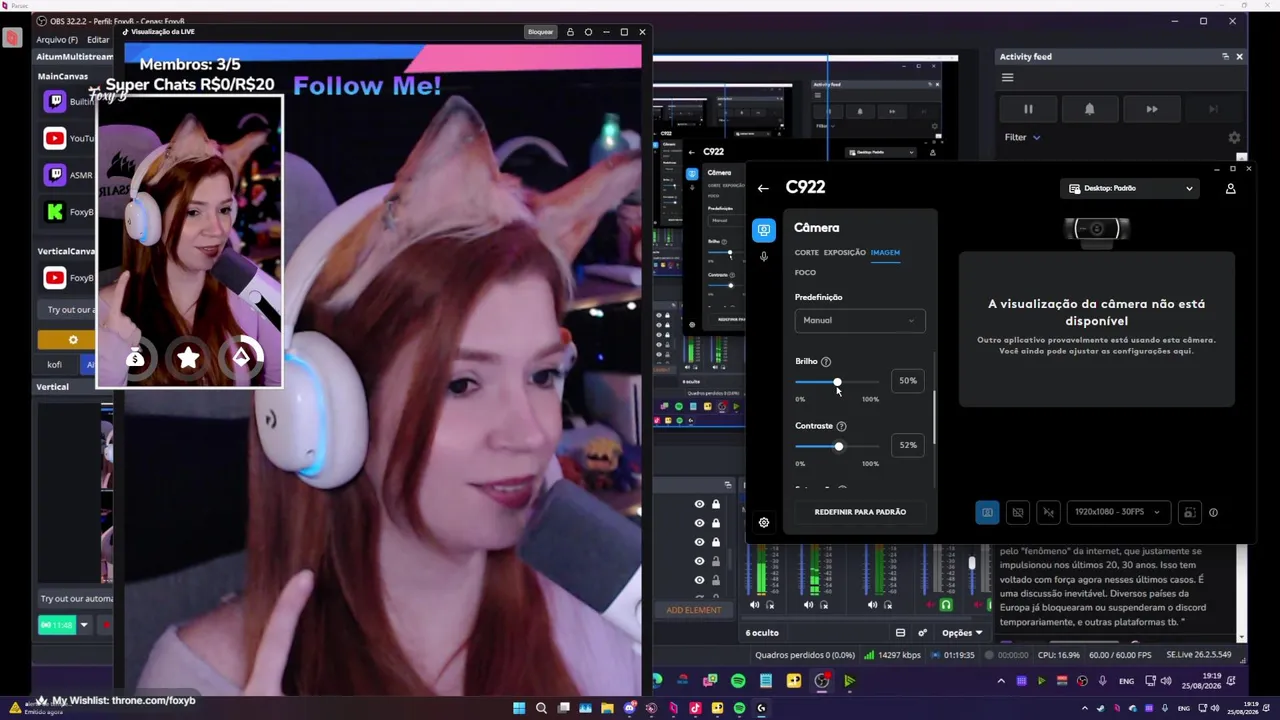Switch to the CORTE tab
This screenshot has height=720, width=1280.
(806, 252)
